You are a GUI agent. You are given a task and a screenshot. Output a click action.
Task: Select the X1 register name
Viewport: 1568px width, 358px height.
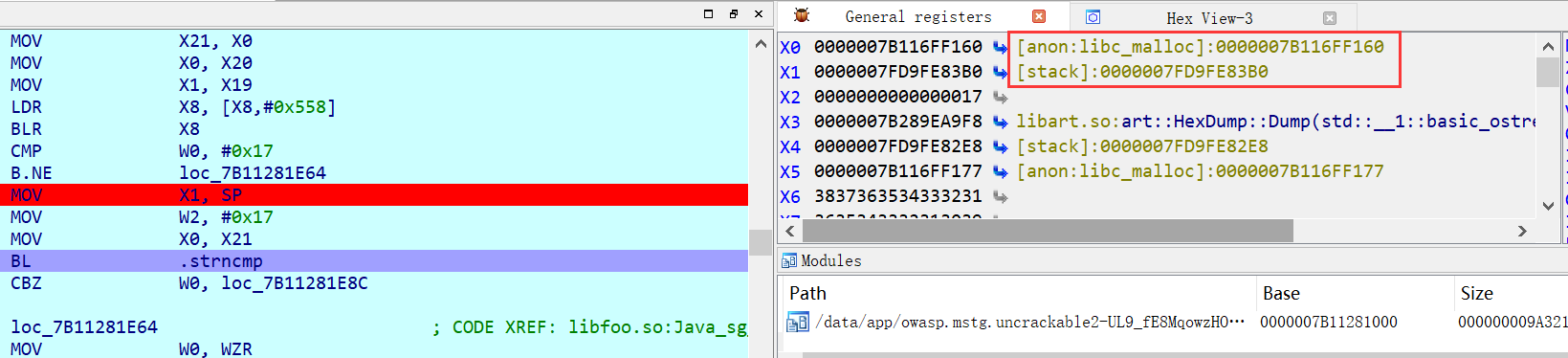pyautogui.click(x=790, y=72)
